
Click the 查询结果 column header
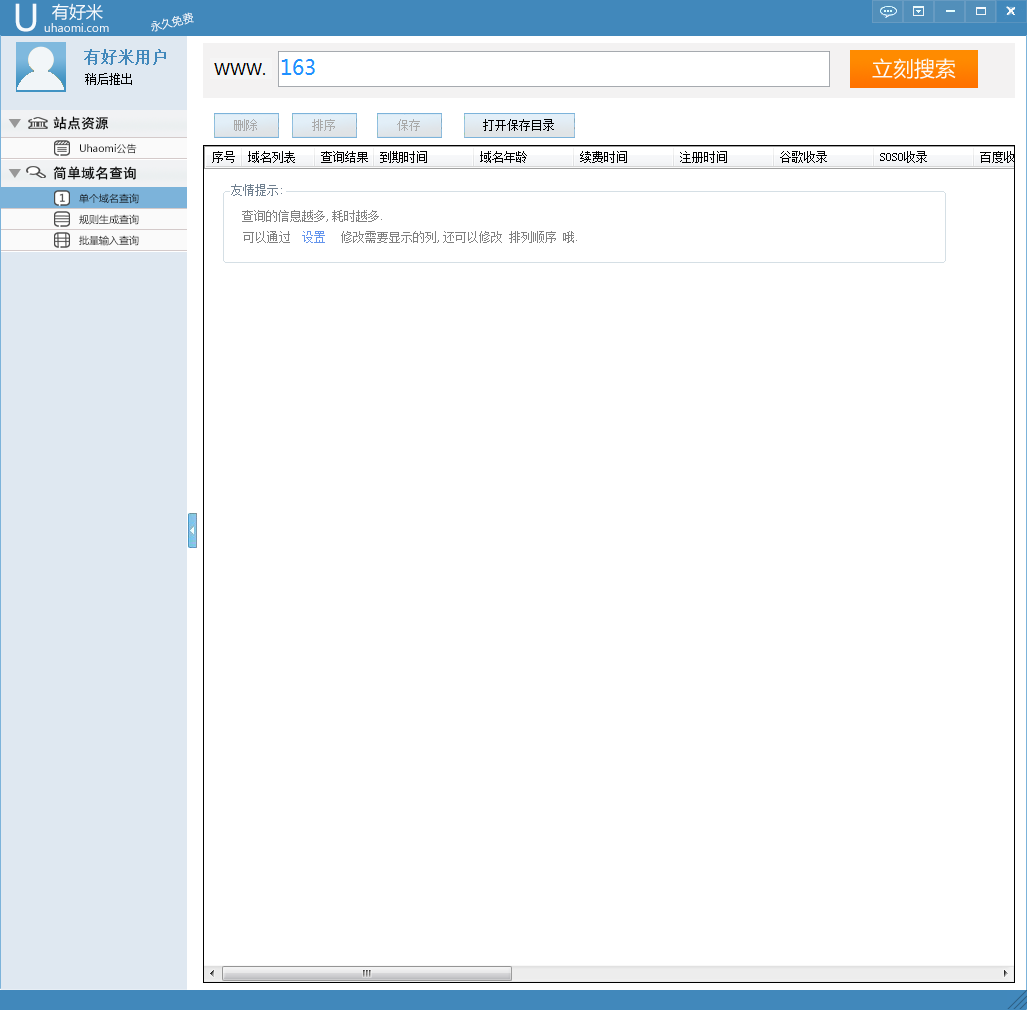pyautogui.click(x=344, y=157)
